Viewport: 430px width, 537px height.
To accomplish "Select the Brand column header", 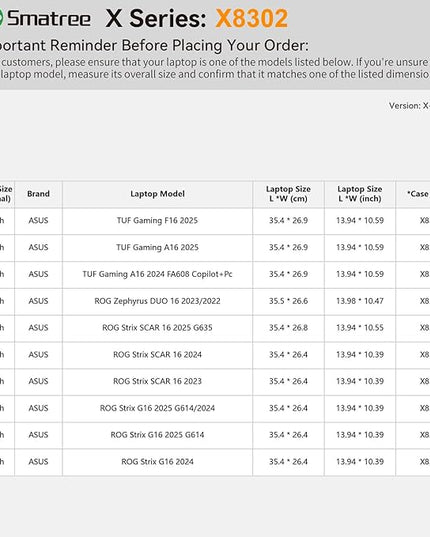I will pyautogui.click(x=38, y=194).
